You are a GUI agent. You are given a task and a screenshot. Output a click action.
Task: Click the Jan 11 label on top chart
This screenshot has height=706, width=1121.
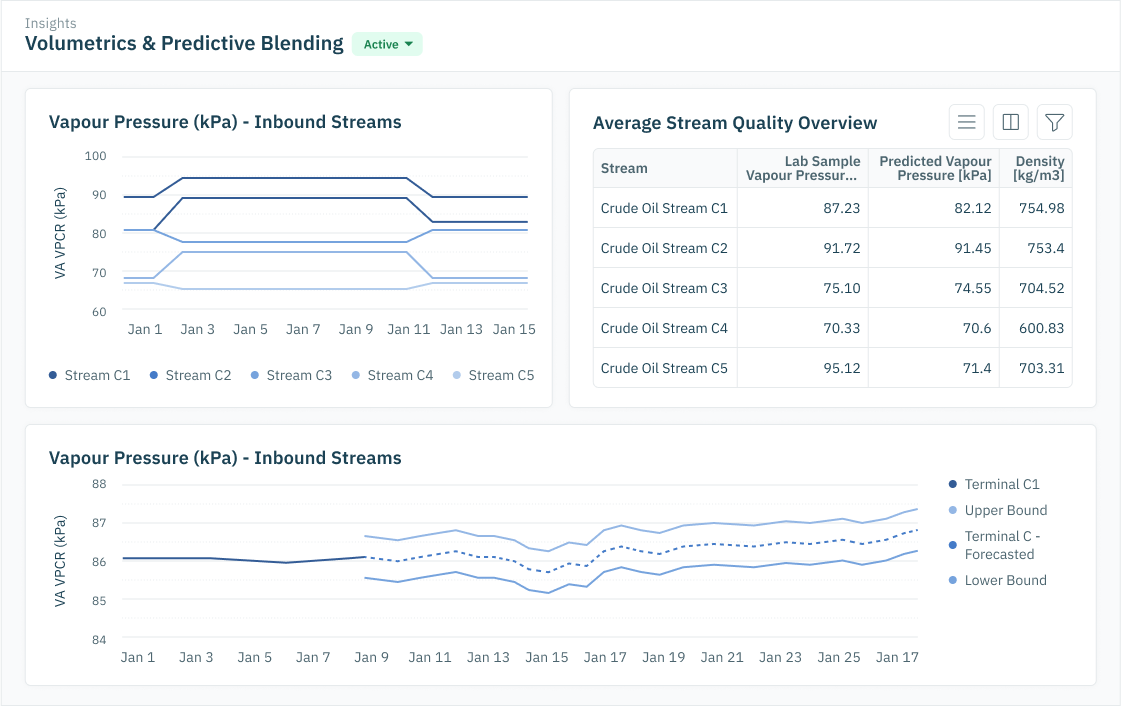409,329
